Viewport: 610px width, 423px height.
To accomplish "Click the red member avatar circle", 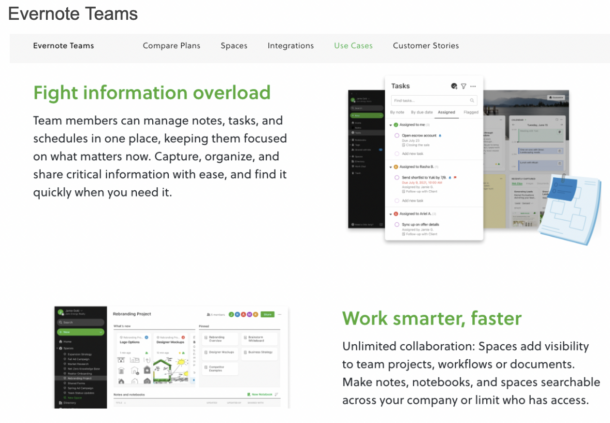I will click(x=244, y=314).
